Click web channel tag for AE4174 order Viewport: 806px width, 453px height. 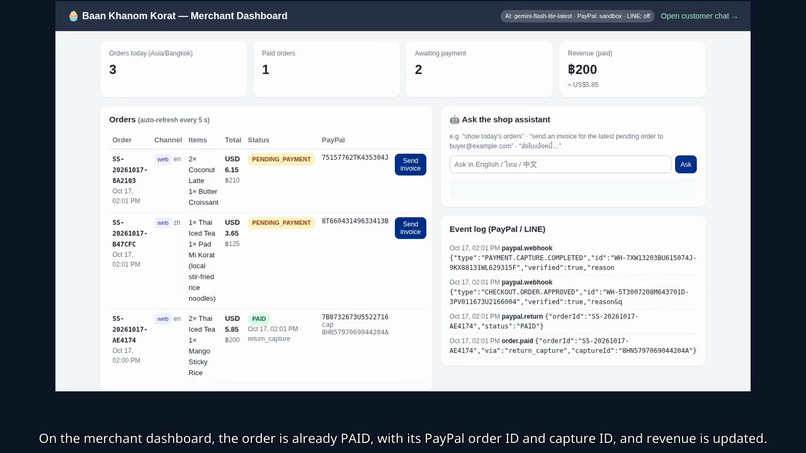162,319
